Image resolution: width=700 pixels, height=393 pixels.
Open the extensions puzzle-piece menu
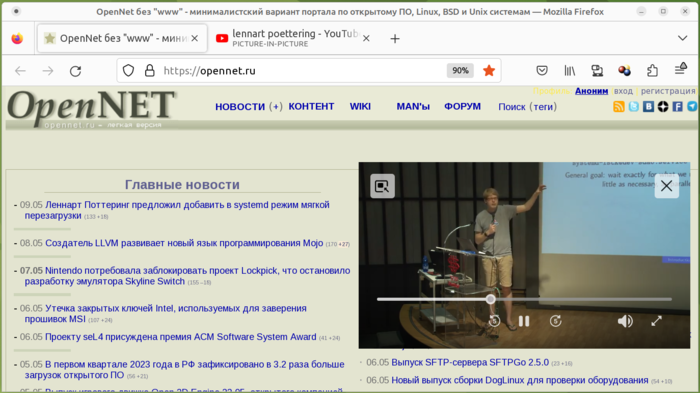point(652,71)
